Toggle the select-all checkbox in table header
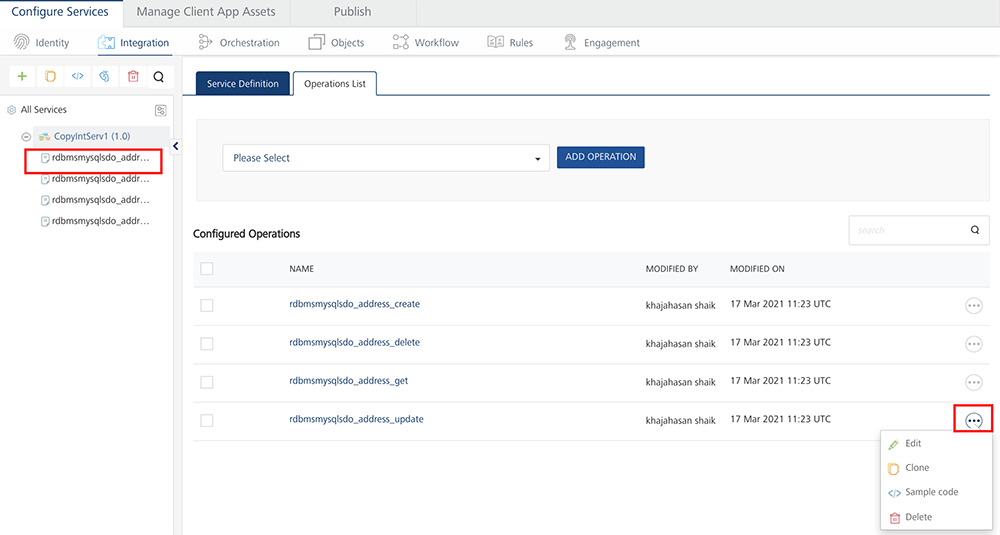This screenshot has width=1000, height=535. coord(207,269)
